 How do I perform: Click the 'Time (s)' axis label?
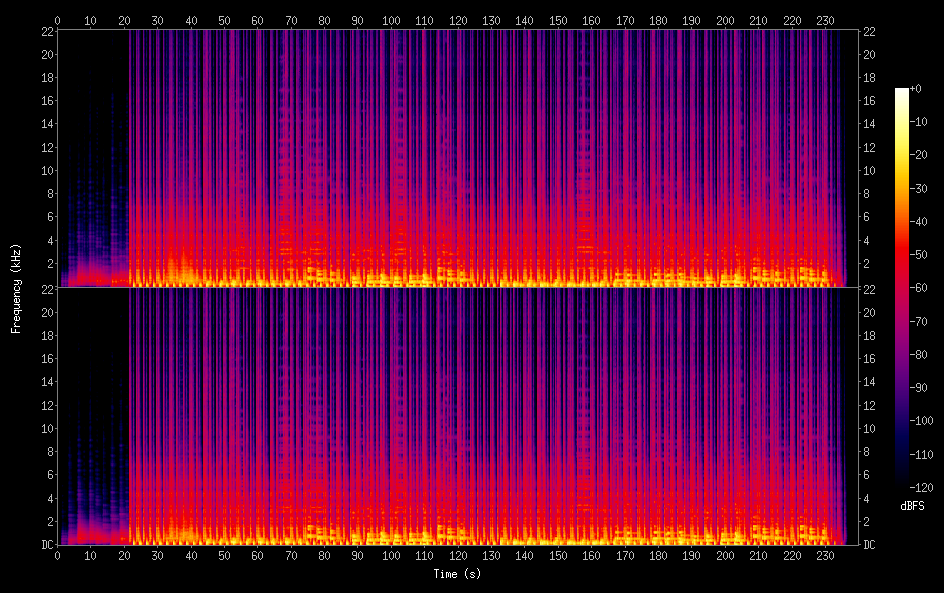pos(457,574)
